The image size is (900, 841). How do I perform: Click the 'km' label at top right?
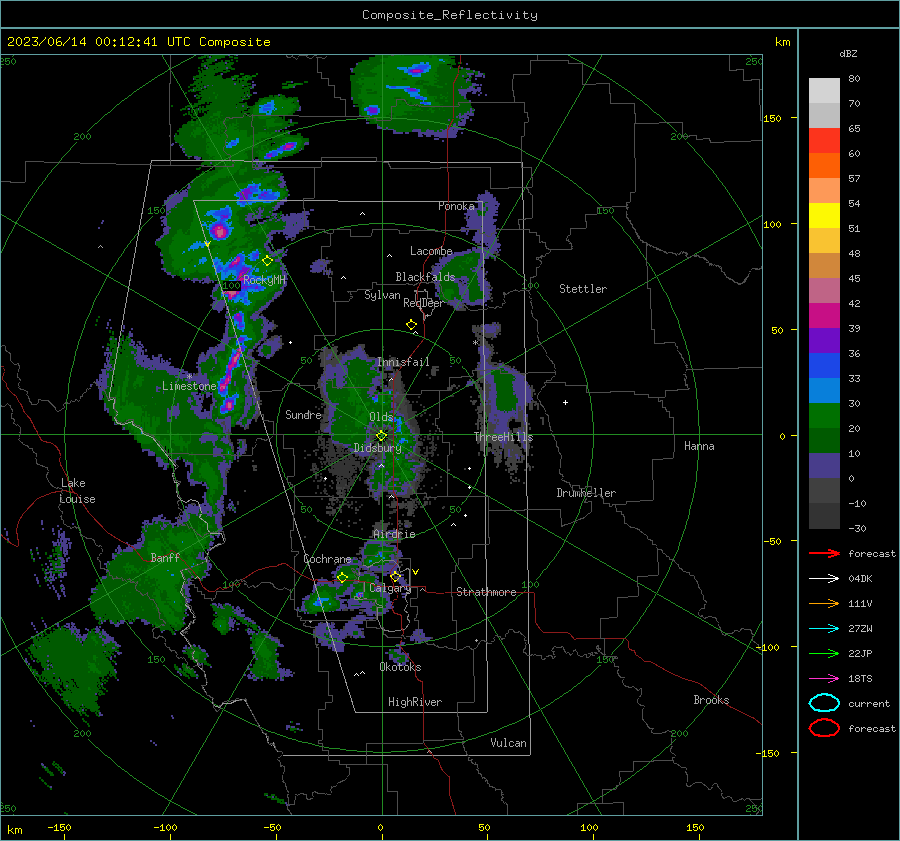coord(782,42)
